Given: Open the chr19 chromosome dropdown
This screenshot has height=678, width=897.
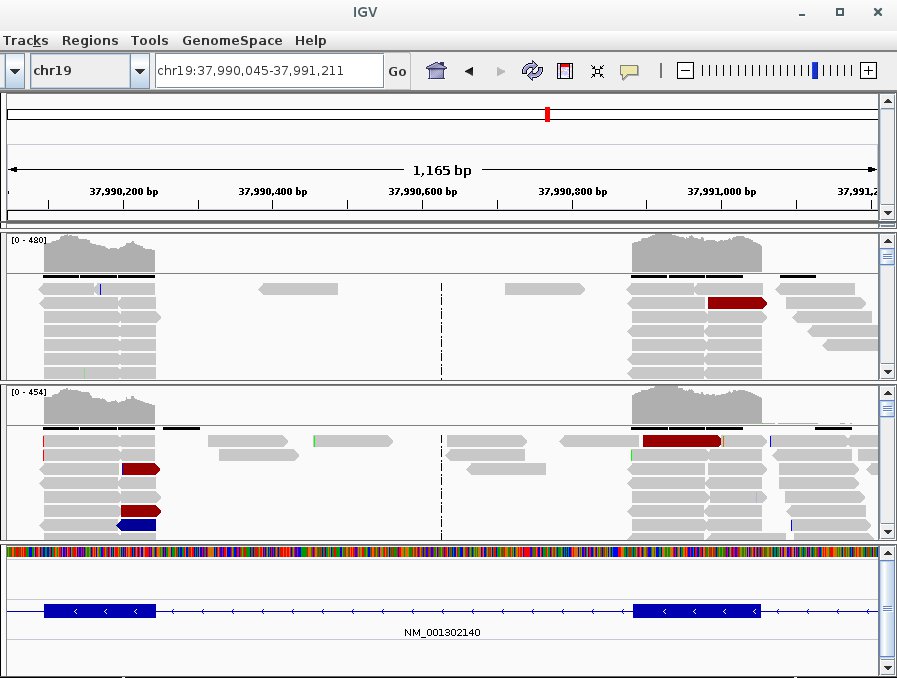Looking at the screenshot, I should pos(140,71).
